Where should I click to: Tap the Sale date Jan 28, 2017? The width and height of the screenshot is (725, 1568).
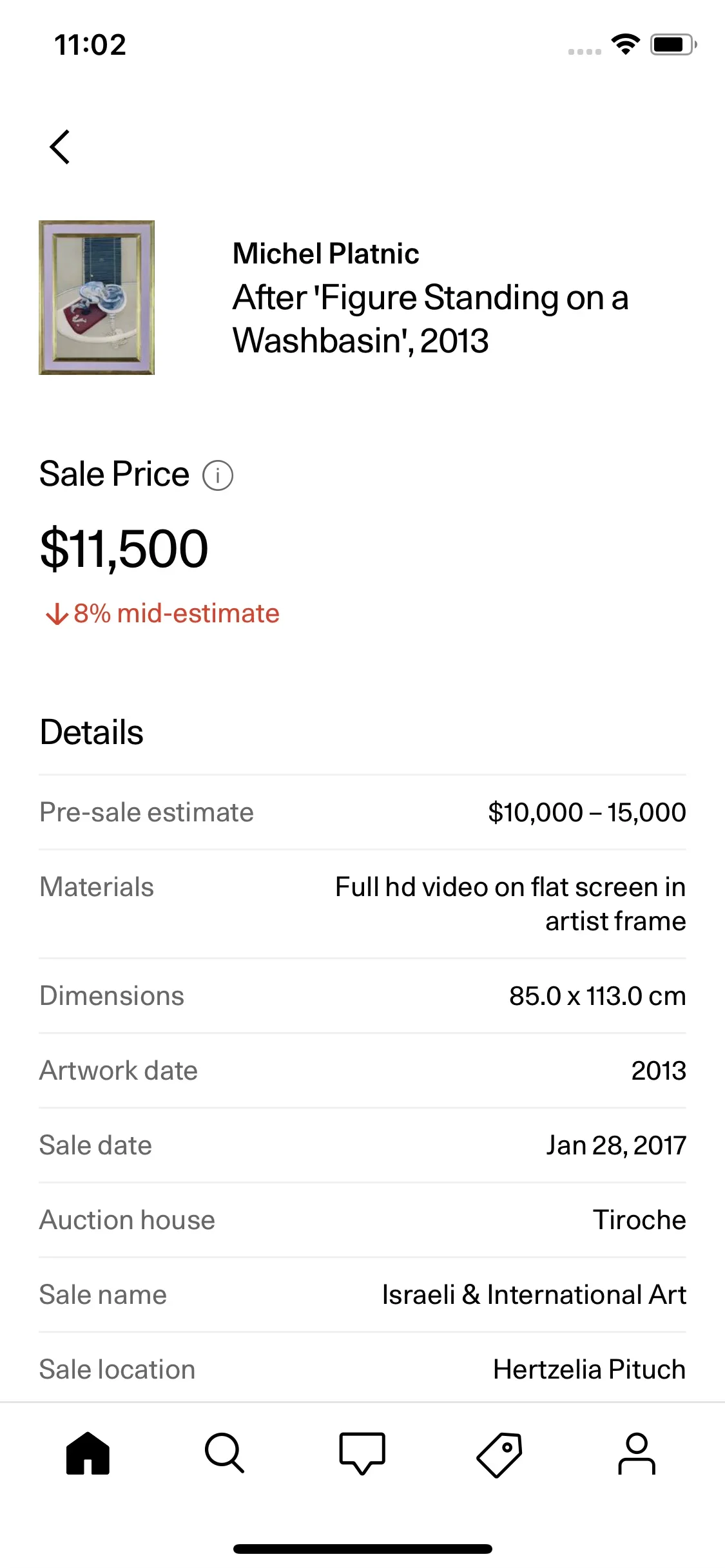[615, 1145]
